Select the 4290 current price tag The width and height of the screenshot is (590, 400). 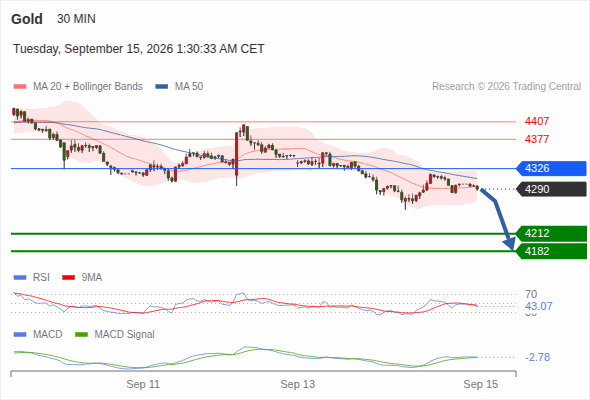tap(551, 189)
